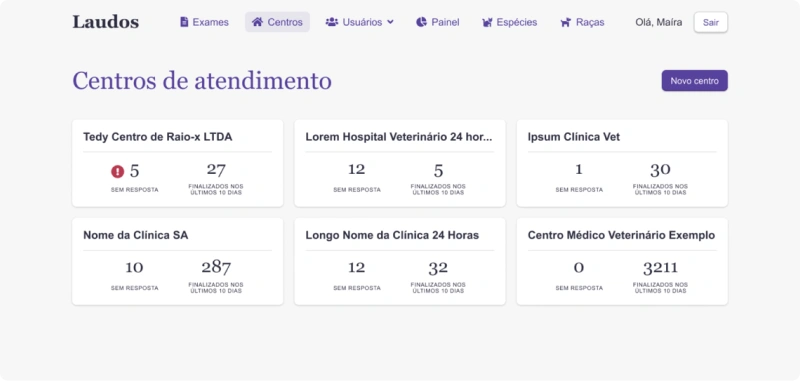Click SEM RESPOSTA label on Tedy card
The height and width of the screenshot is (381, 800).
point(135,190)
